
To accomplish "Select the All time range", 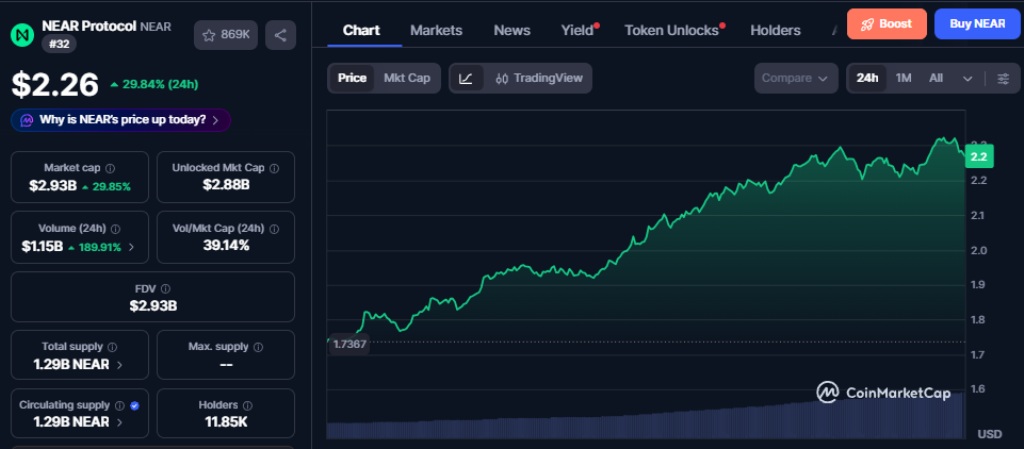I will point(936,78).
